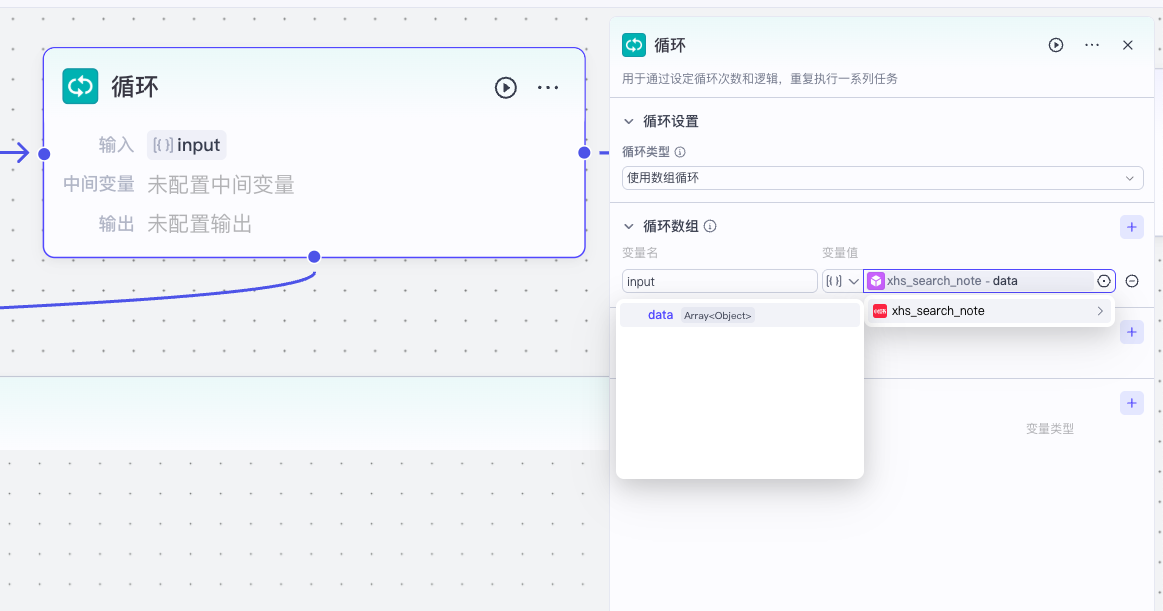Screen dimensions: 1163x611
Task: Click the node's right output connection port
Action: (x=584, y=153)
